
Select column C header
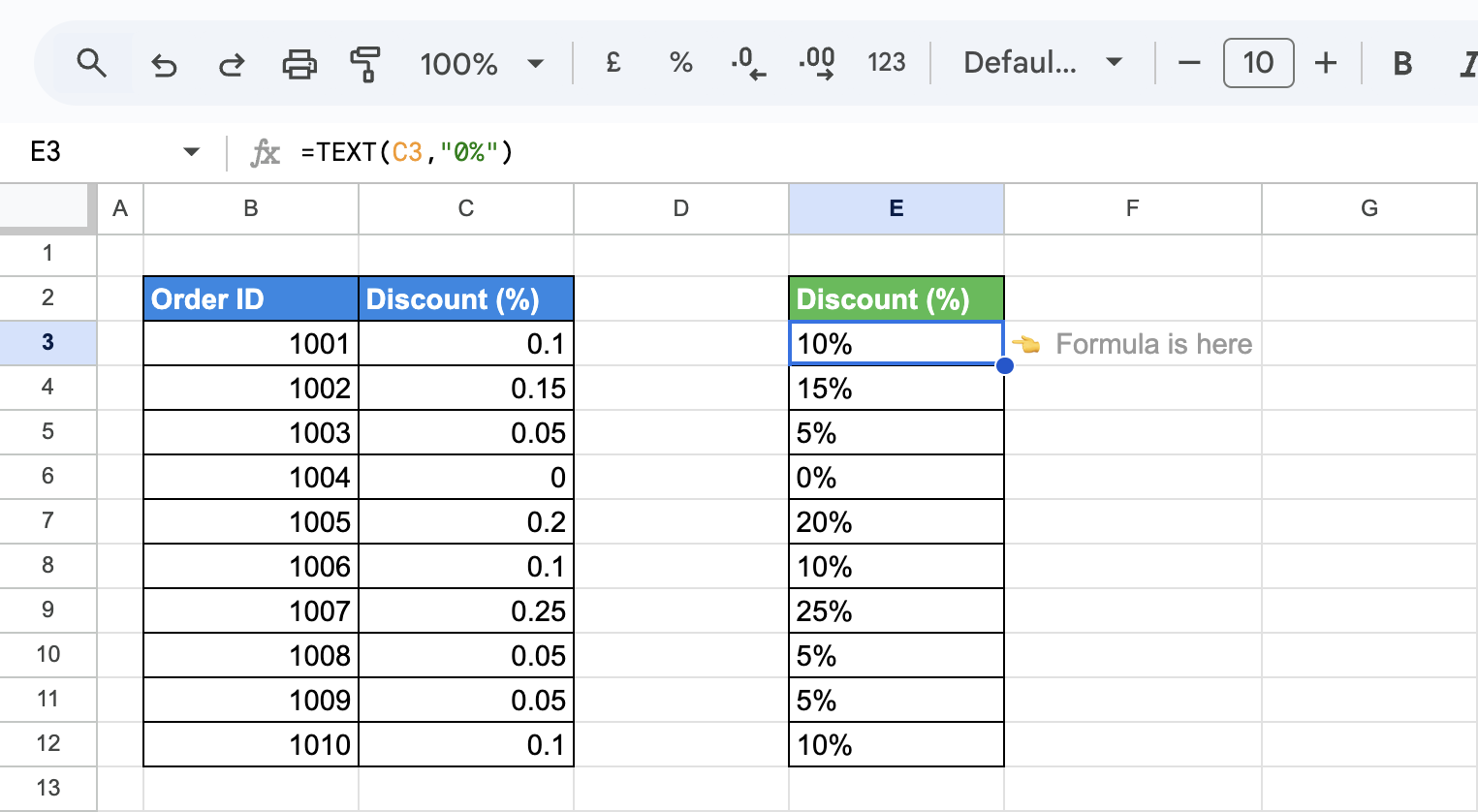[x=466, y=208]
